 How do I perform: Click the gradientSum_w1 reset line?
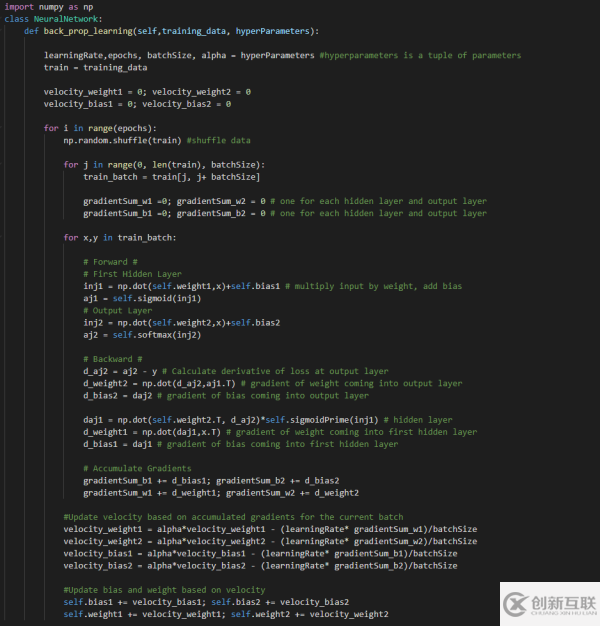pyautogui.click(x=285, y=201)
